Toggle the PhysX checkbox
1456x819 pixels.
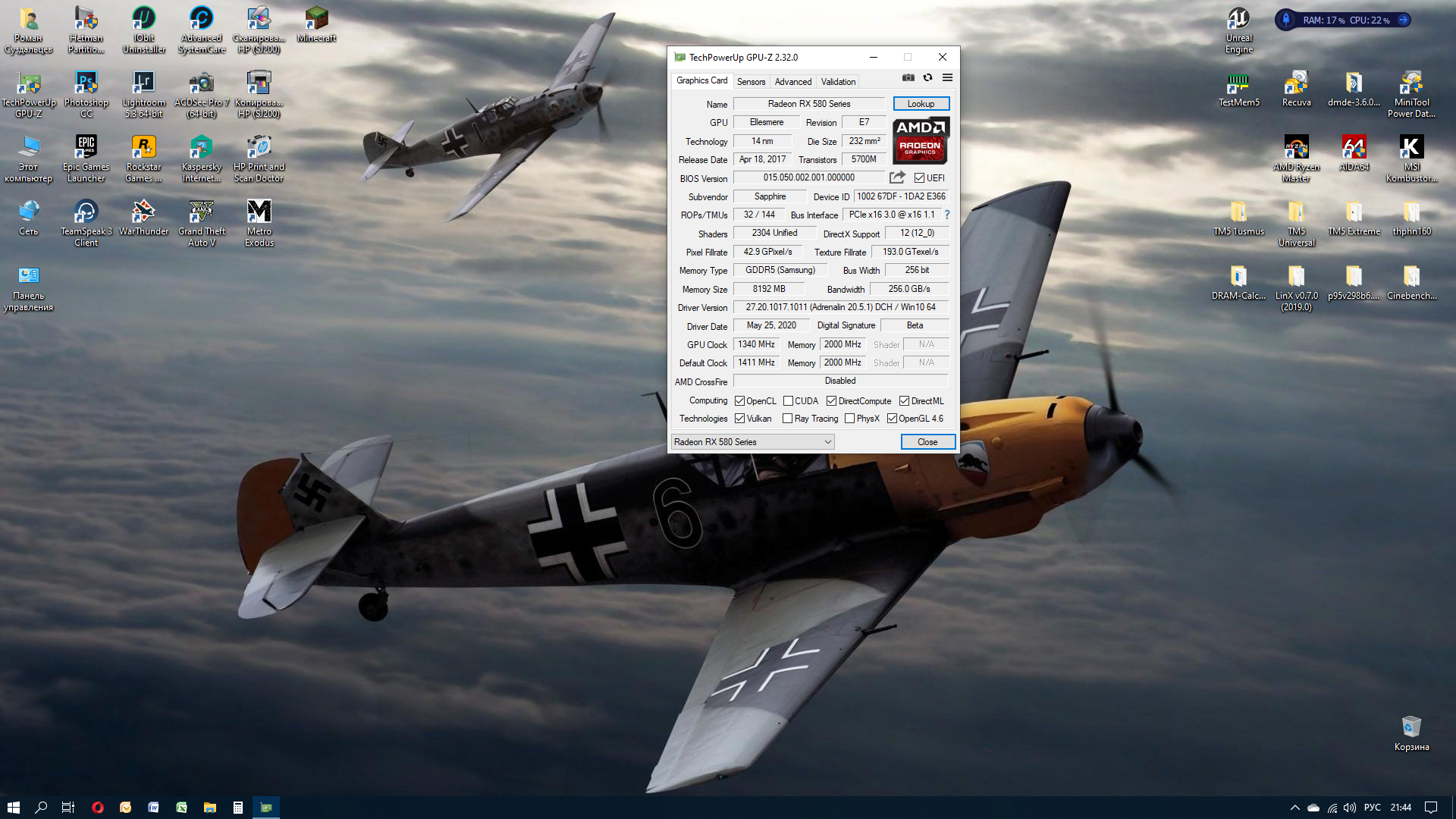(849, 419)
